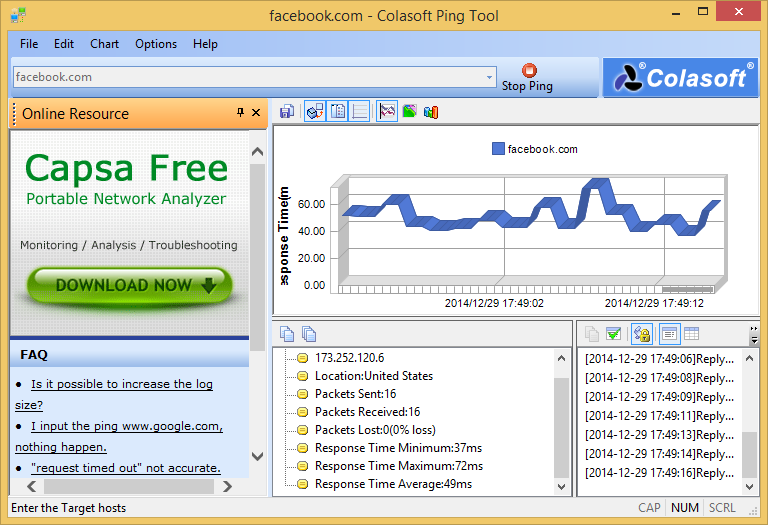Open the Options menu
The width and height of the screenshot is (768, 525).
click(x=156, y=44)
